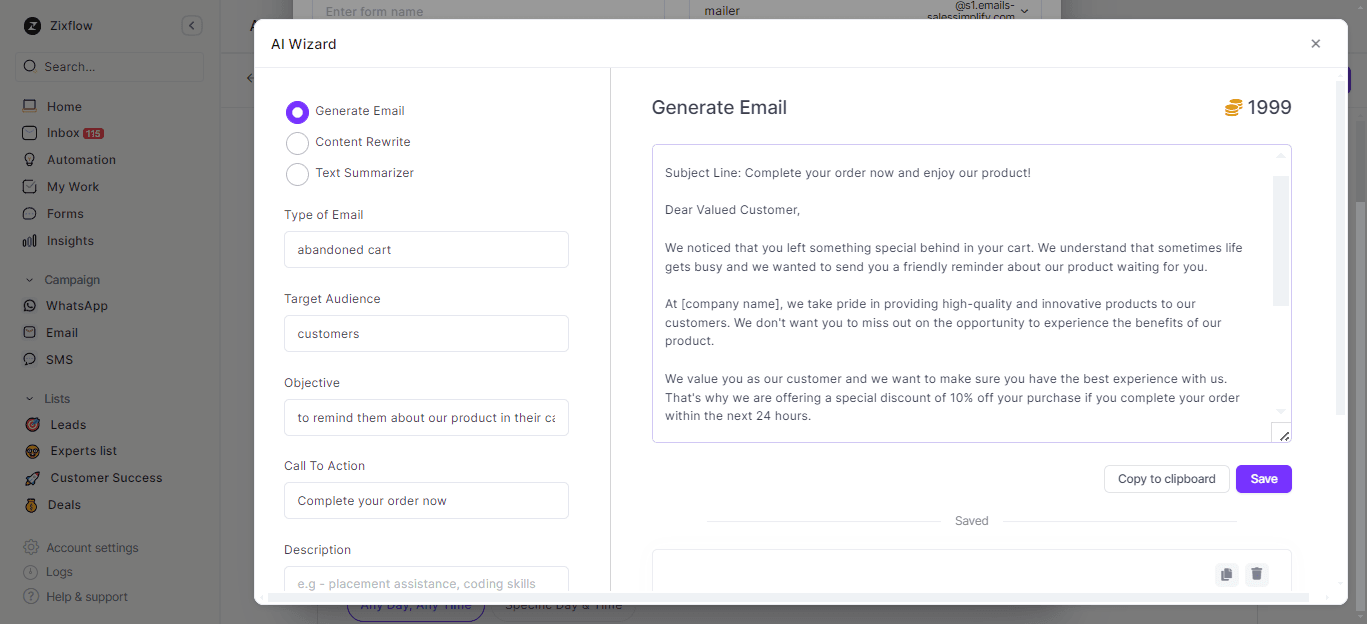Click the credits coins icon
Viewport: 1367px width, 624px height.
click(1233, 108)
